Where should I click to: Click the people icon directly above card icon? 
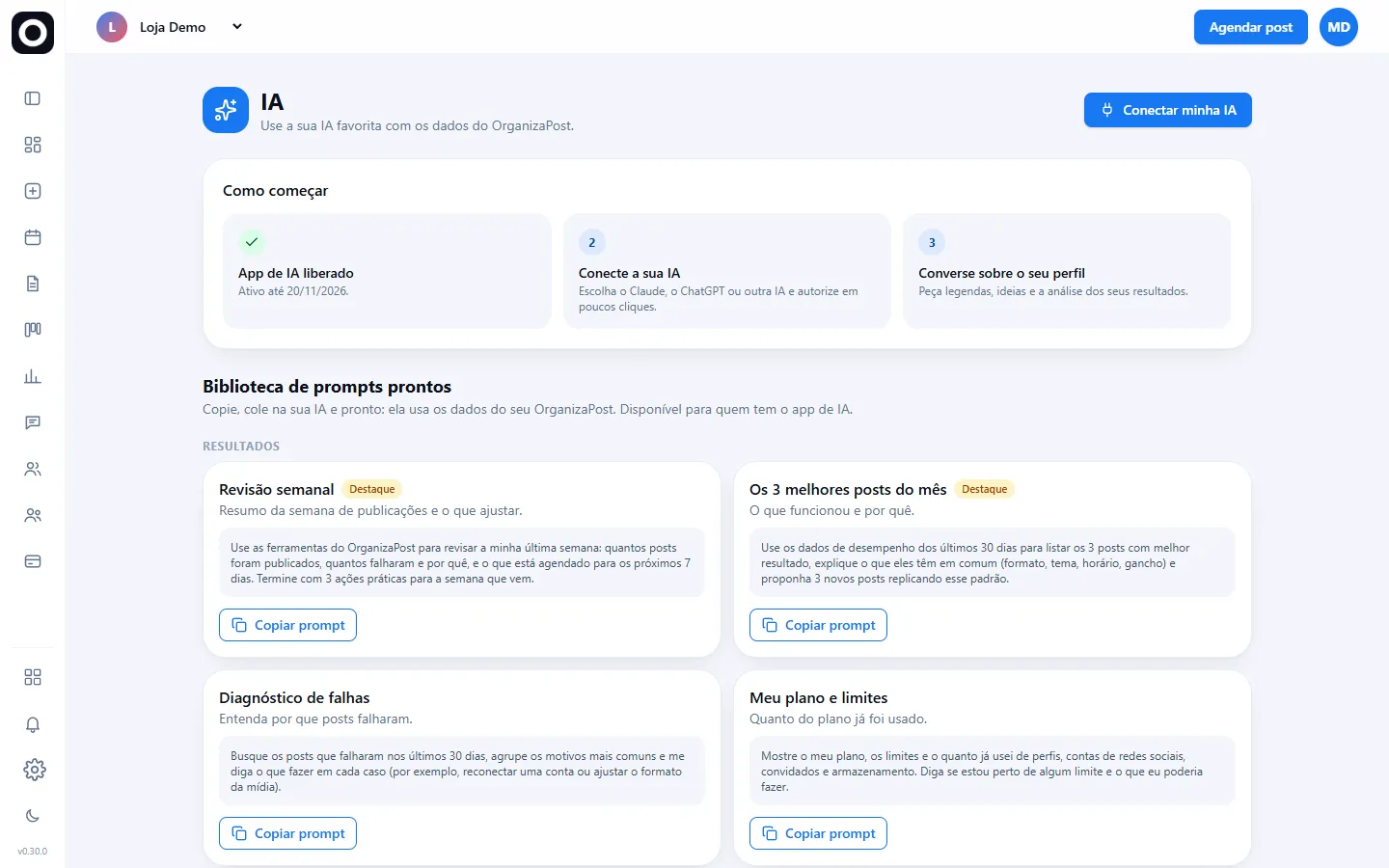point(33,515)
